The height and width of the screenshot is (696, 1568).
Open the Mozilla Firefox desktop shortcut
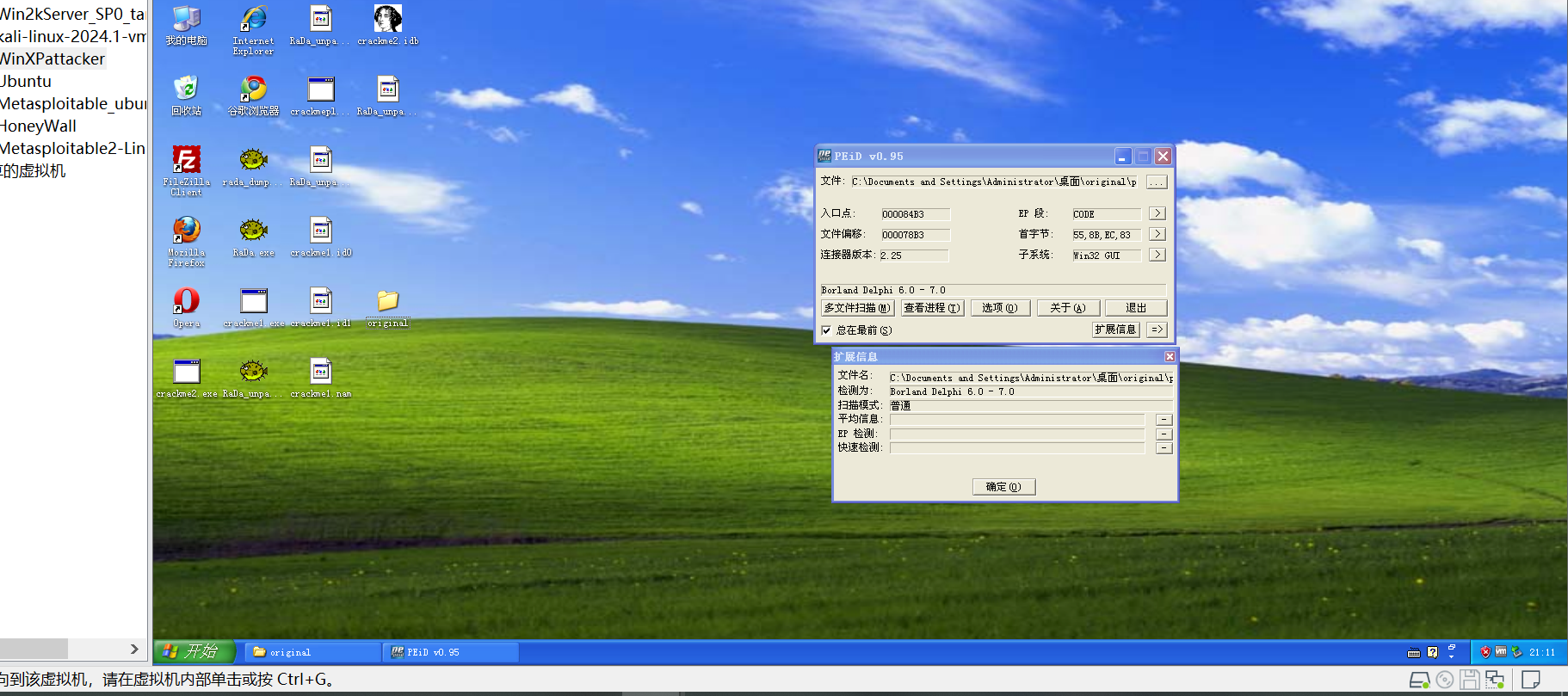(x=186, y=231)
